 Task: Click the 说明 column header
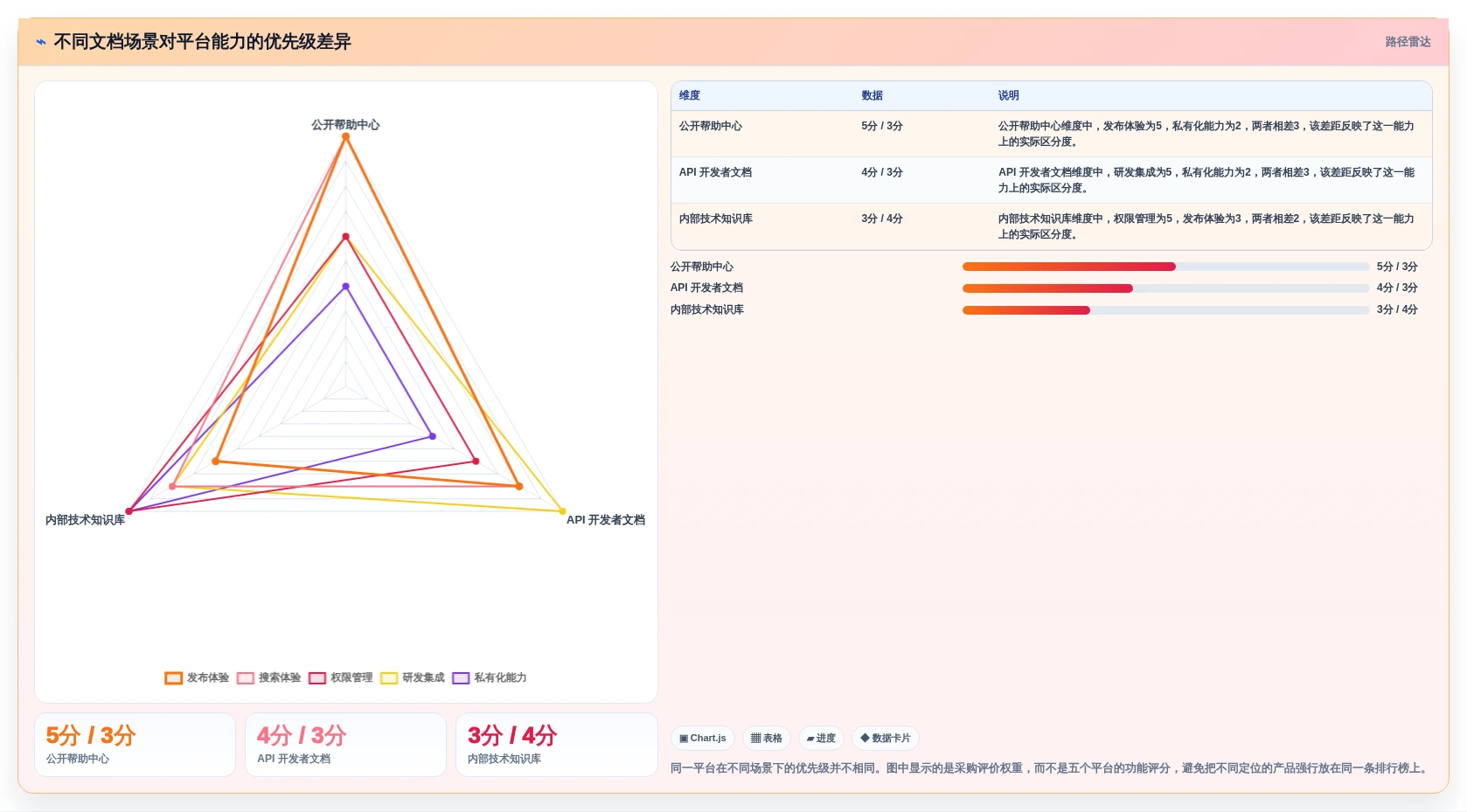(1009, 95)
